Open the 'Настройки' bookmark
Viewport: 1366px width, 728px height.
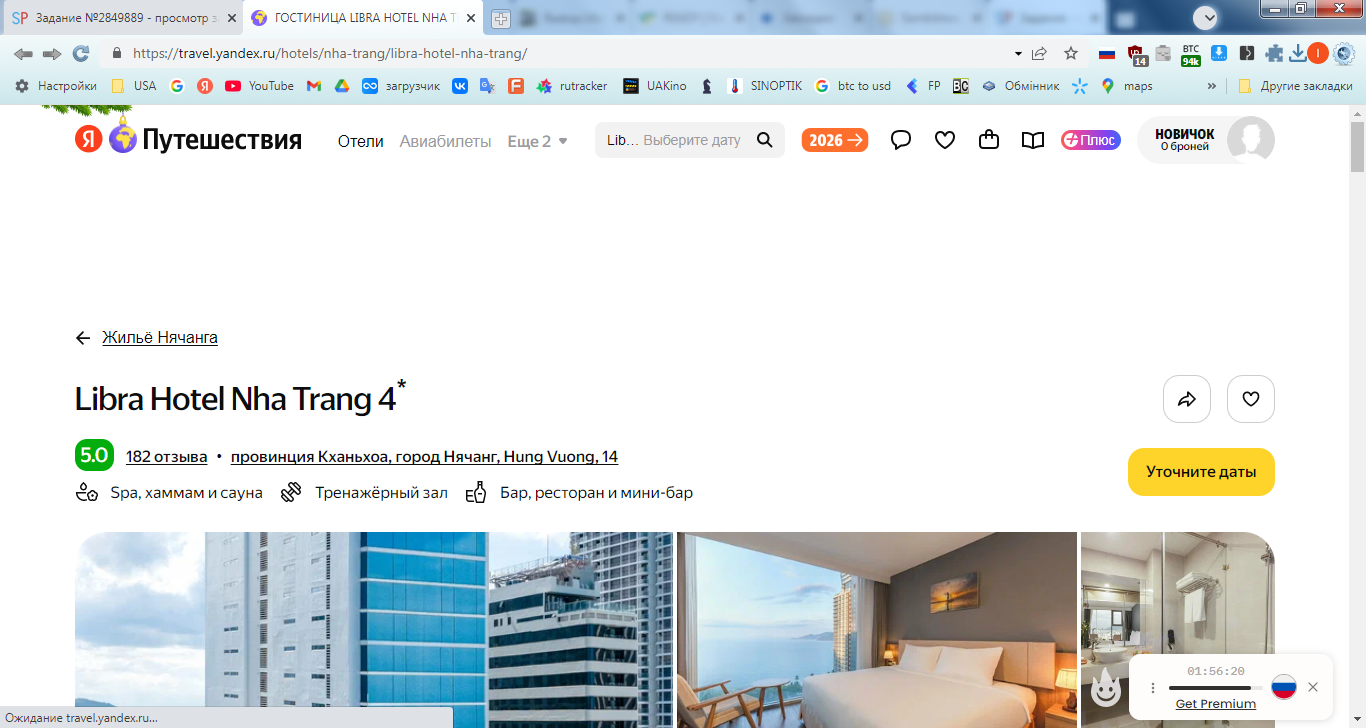click(56, 86)
